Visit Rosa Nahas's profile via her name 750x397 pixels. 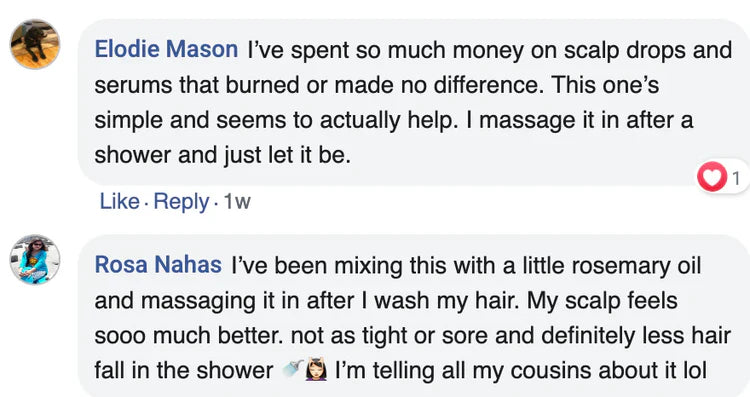(158, 265)
